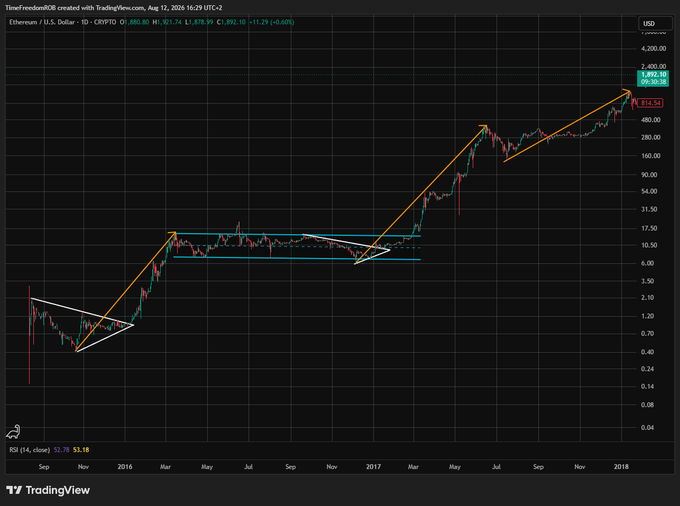The height and width of the screenshot is (506, 680).
Task: Click the RSI value 53.18
Action: point(81,450)
